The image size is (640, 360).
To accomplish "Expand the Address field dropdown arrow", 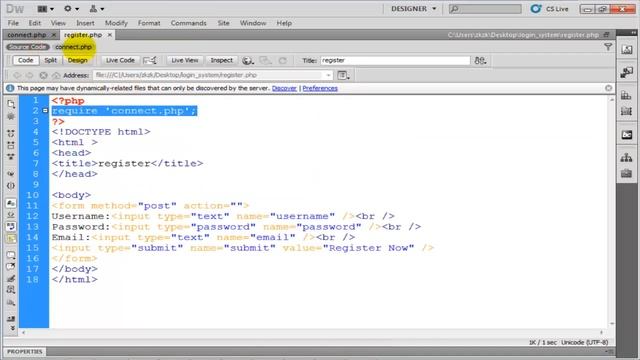I will pyautogui.click(x=328, y=75).
